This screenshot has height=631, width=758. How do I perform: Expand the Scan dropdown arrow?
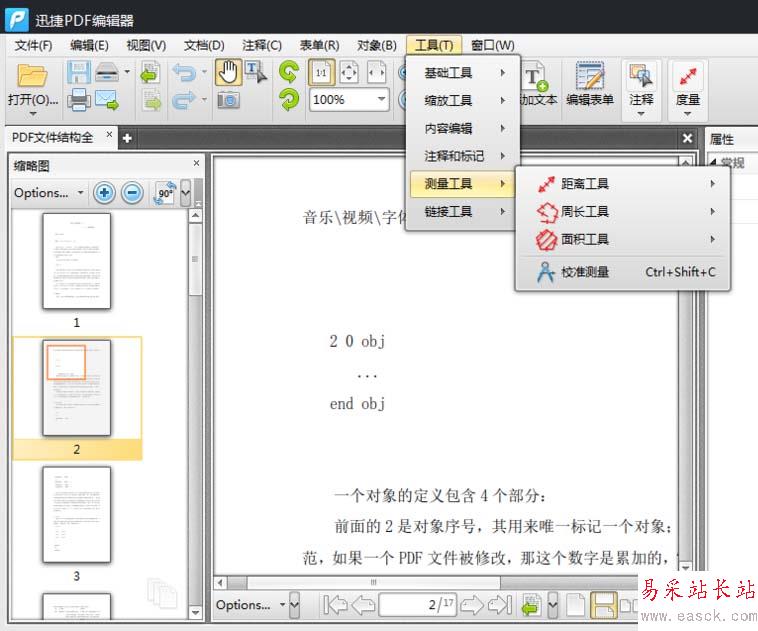[127, 72]
